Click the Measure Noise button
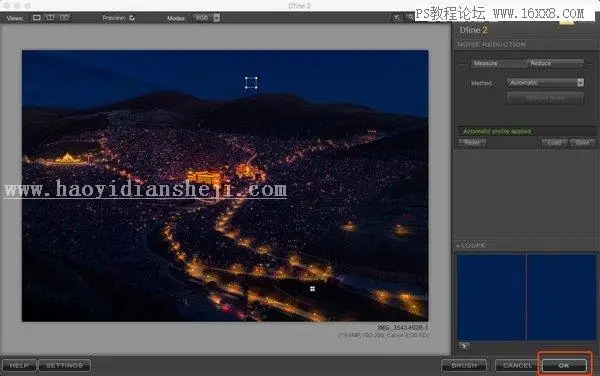600x376 pixels. [545, 98]
